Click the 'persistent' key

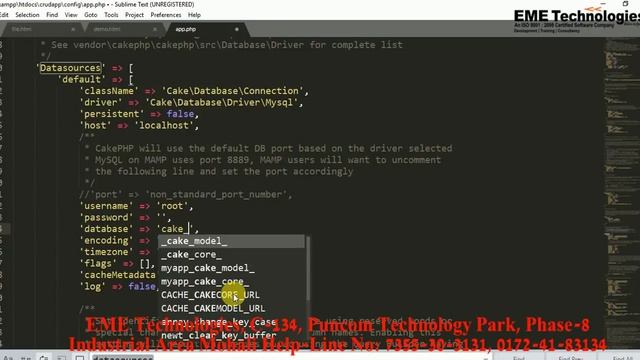(x=112, y=114)
